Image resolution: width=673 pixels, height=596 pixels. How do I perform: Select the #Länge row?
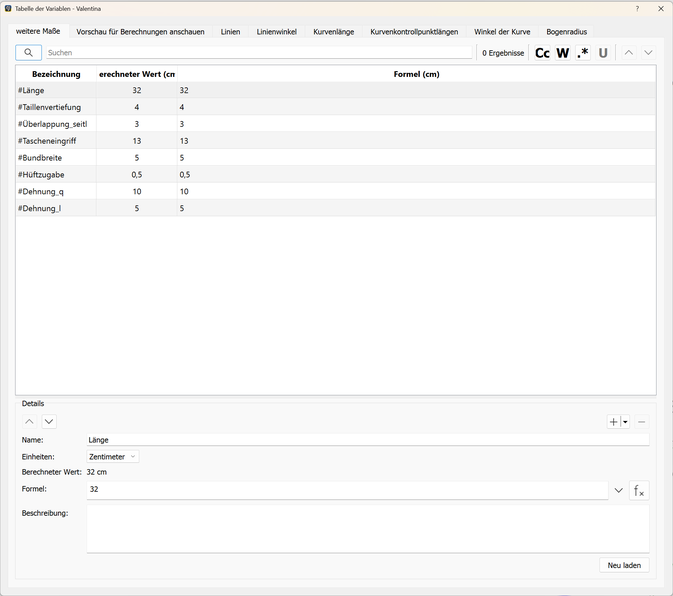coord(336,90)
